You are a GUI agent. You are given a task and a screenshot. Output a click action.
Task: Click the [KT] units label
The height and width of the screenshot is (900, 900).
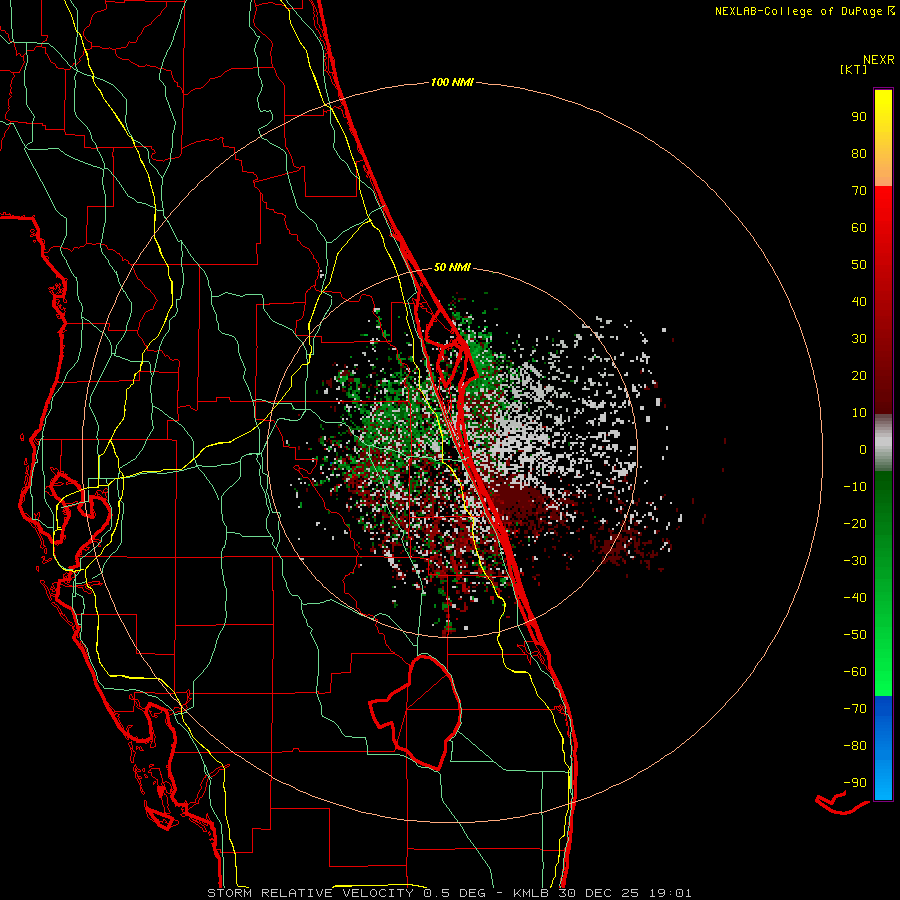(853, 69)
